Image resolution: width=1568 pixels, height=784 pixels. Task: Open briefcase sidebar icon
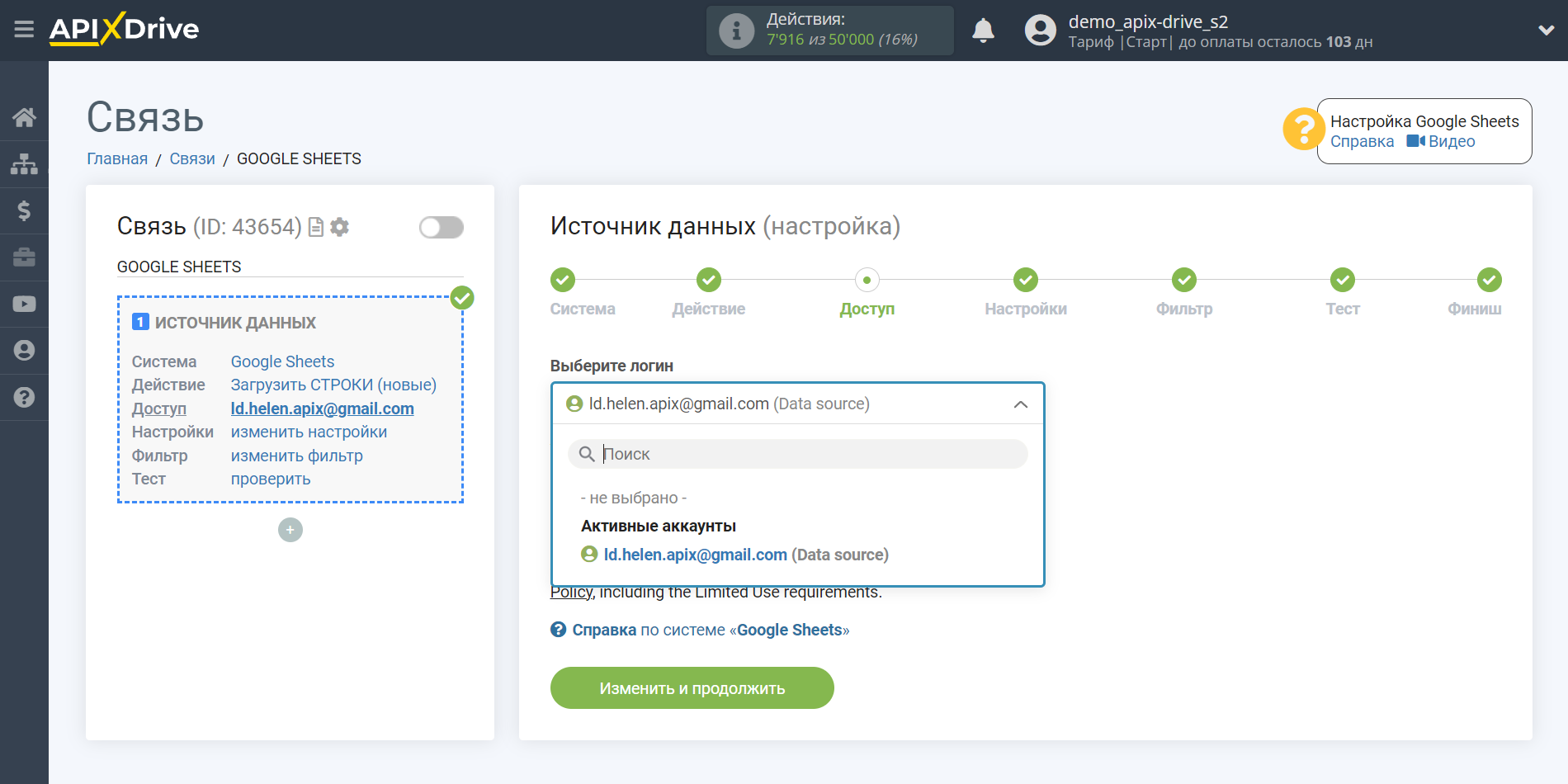click(x=24, y=257)
